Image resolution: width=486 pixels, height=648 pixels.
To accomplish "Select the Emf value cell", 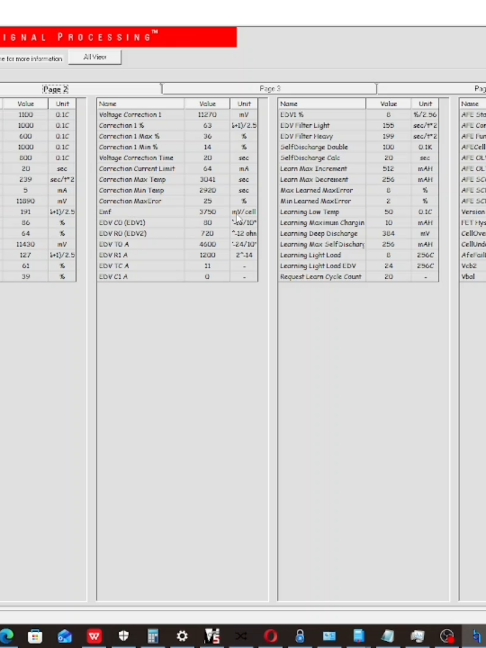I will pyautogui.click(x=207, y=212).
